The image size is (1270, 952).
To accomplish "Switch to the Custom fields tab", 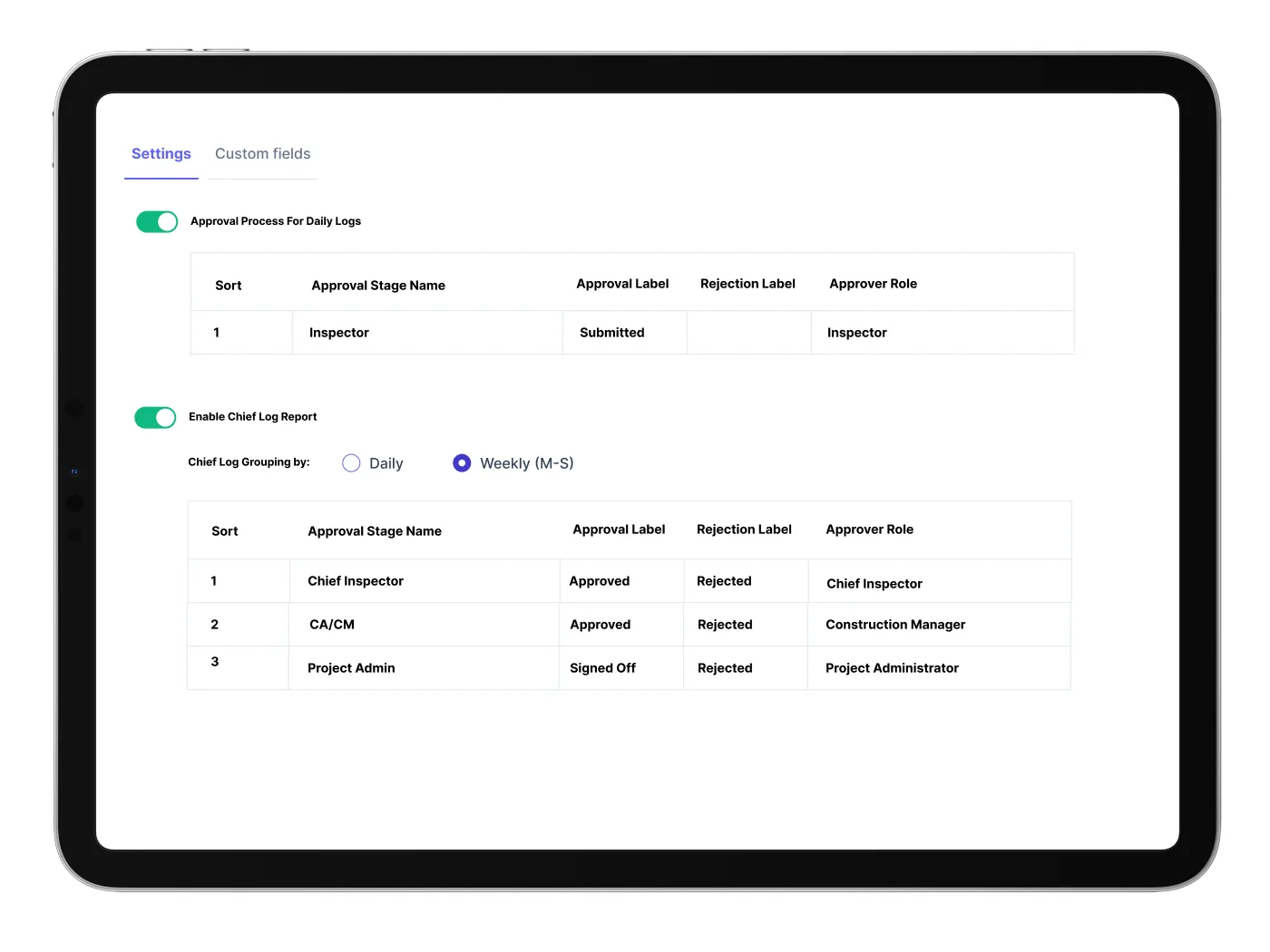I will coord(262,153).
